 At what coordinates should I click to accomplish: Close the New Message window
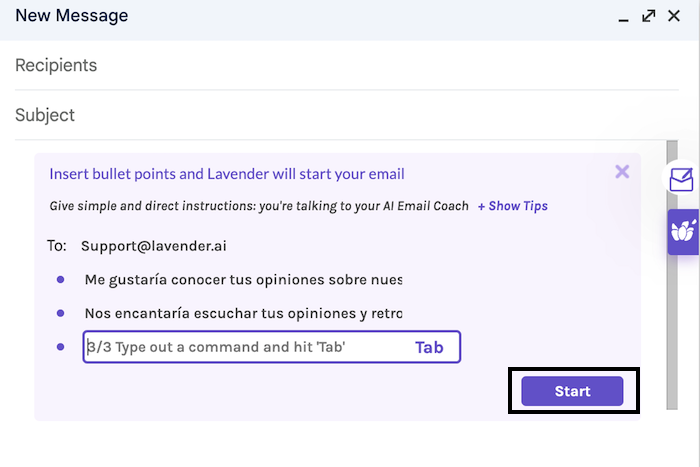674,16
